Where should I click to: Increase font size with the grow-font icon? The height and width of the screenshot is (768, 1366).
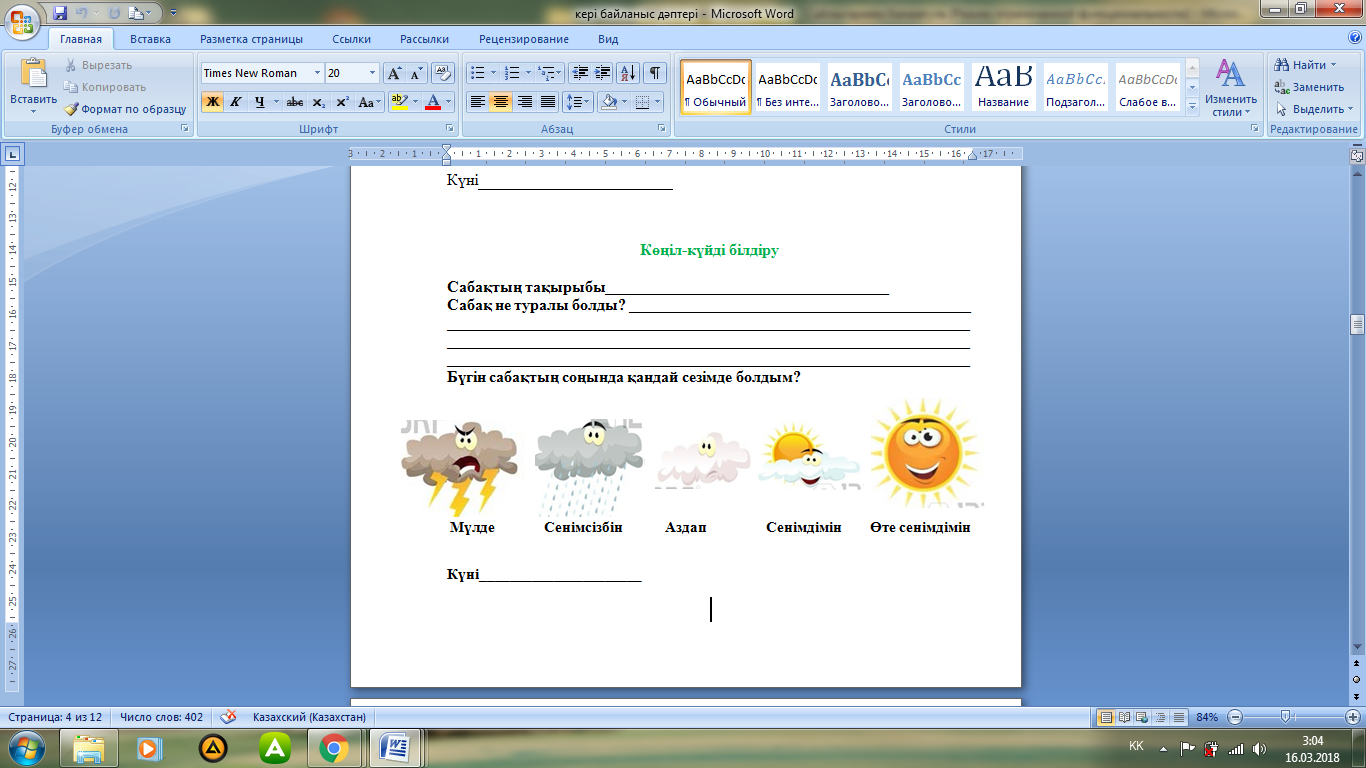click(394, 73)
